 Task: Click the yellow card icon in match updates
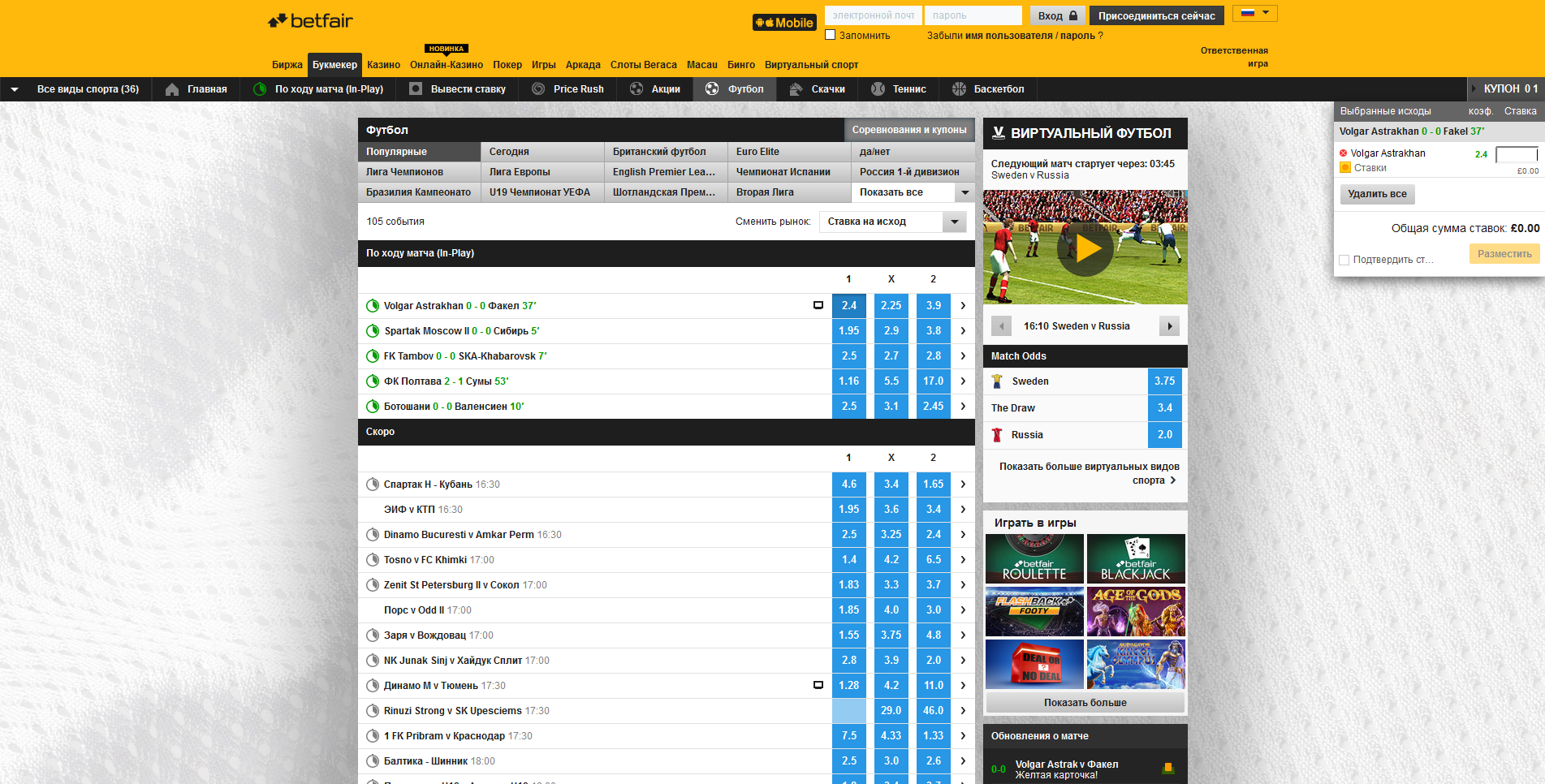click(x=1168, y=768)
